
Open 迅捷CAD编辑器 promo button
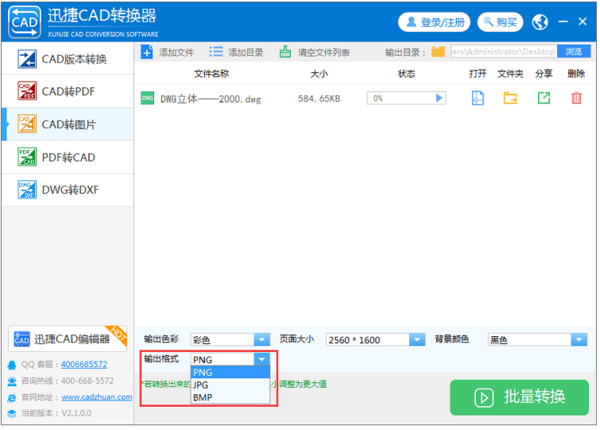68,339
